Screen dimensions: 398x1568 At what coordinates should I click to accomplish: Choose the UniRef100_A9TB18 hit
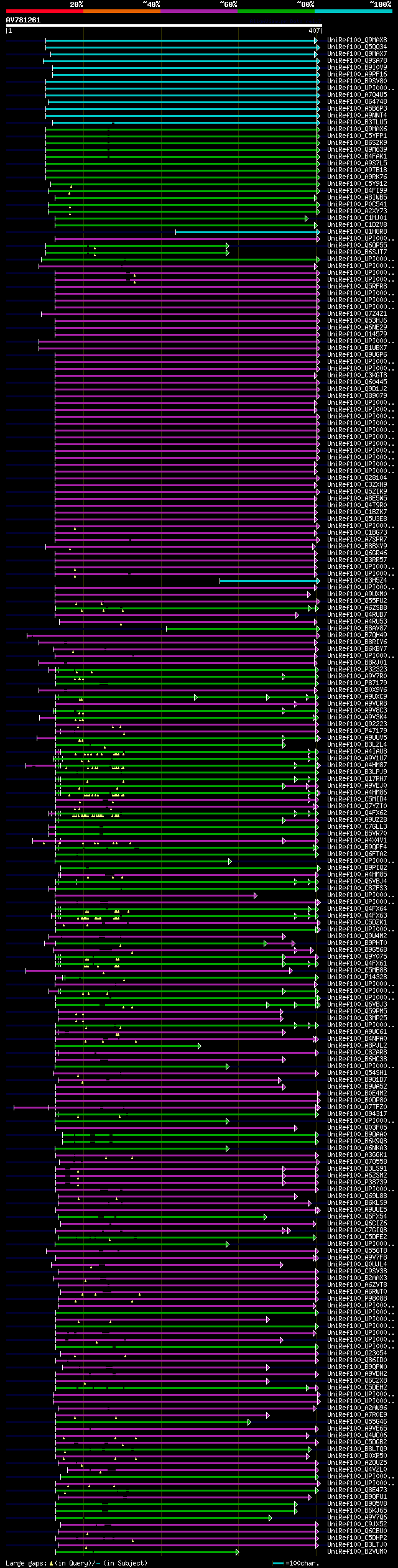coord(357,170)
